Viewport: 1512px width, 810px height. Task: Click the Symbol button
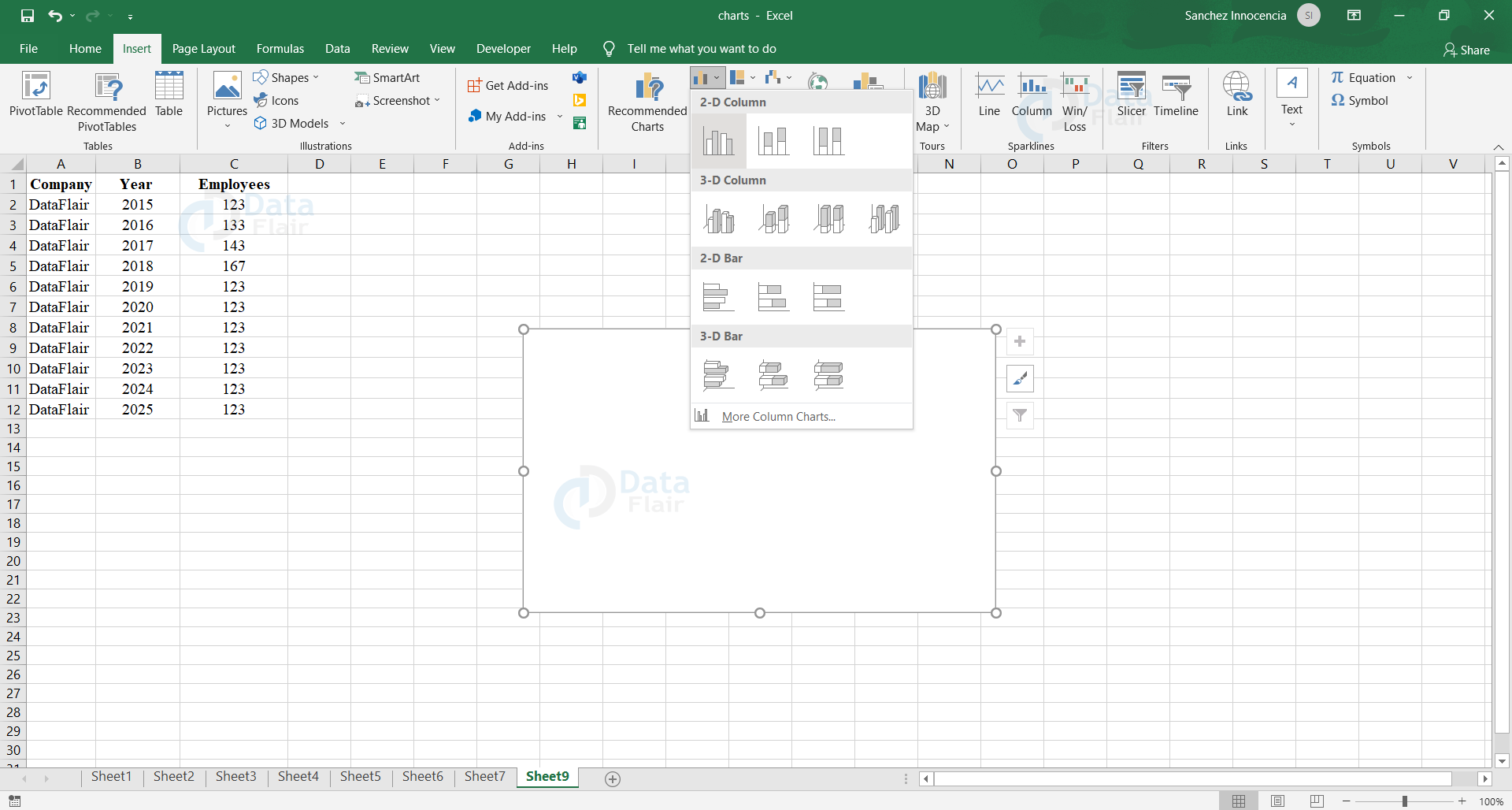coord(1360,100)
